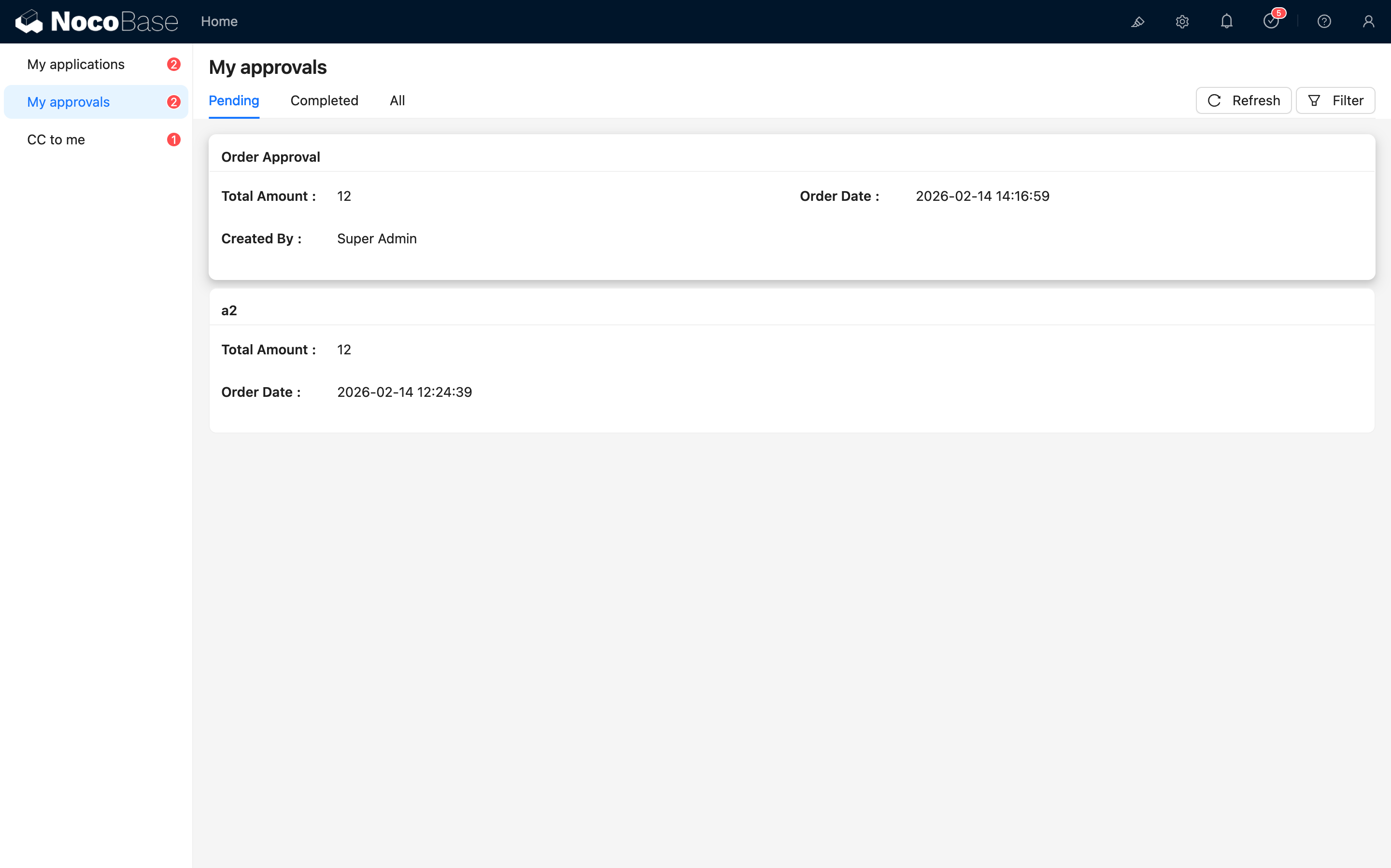Open the user profile icon

[x=1368, y=22]
